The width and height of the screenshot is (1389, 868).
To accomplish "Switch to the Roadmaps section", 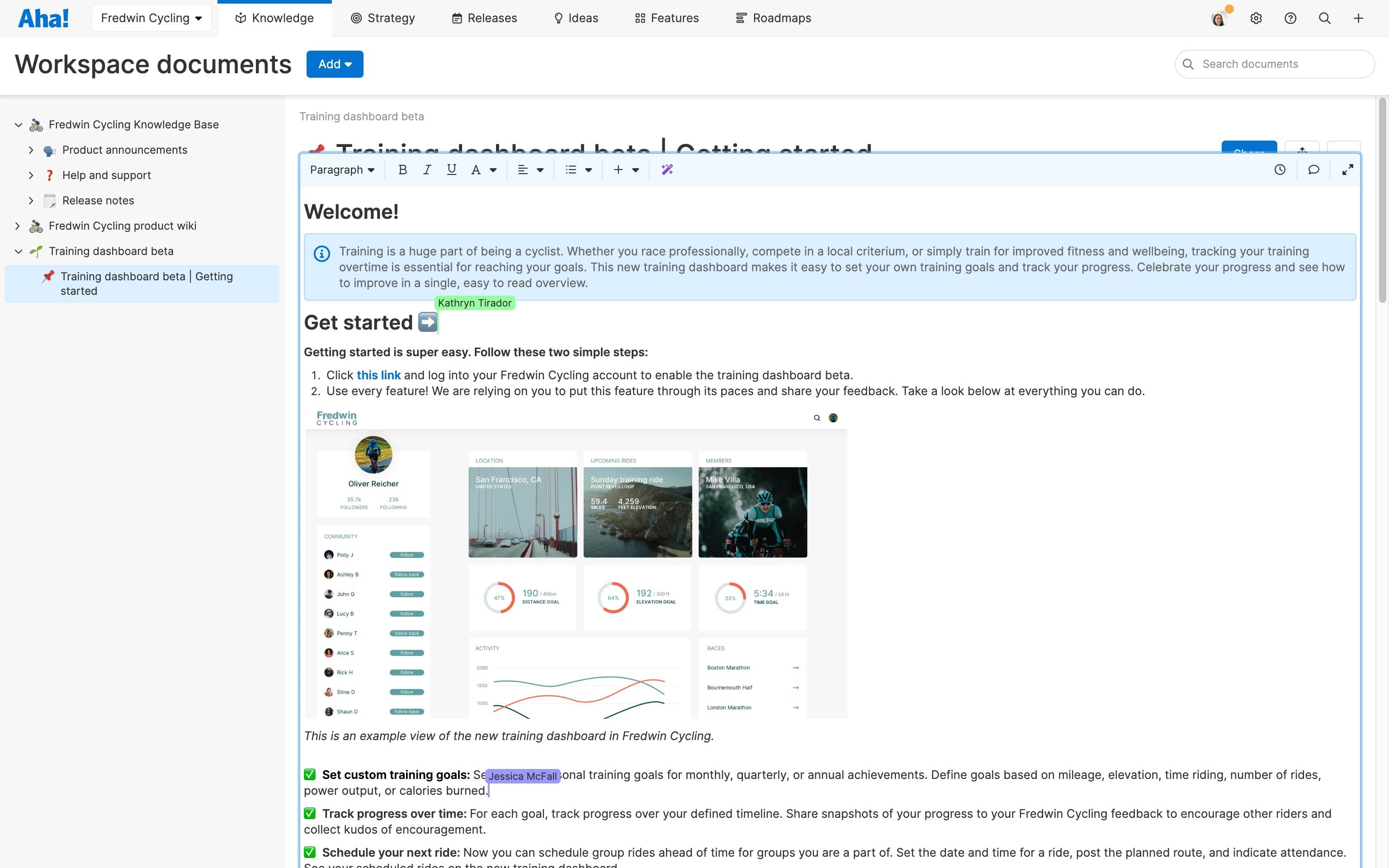I will (x=773, y=18).
